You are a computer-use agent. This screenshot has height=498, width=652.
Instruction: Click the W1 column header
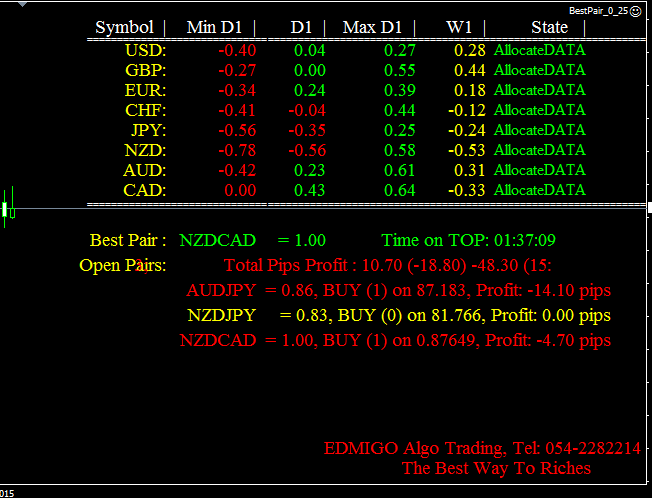459,27
